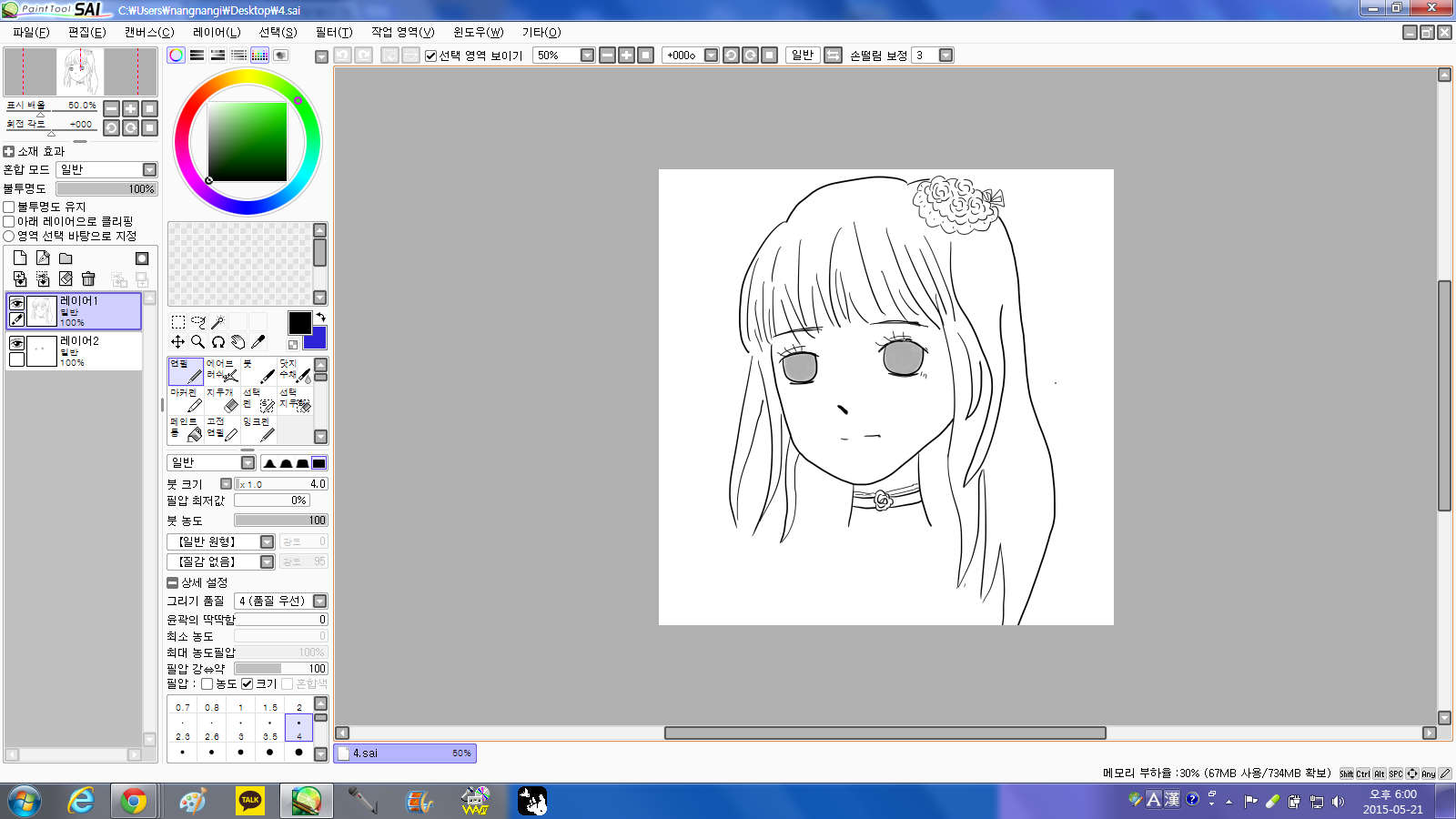Pick the hand pan tool
This screenshot has height=819, width=1456.
tap(238, 342)
